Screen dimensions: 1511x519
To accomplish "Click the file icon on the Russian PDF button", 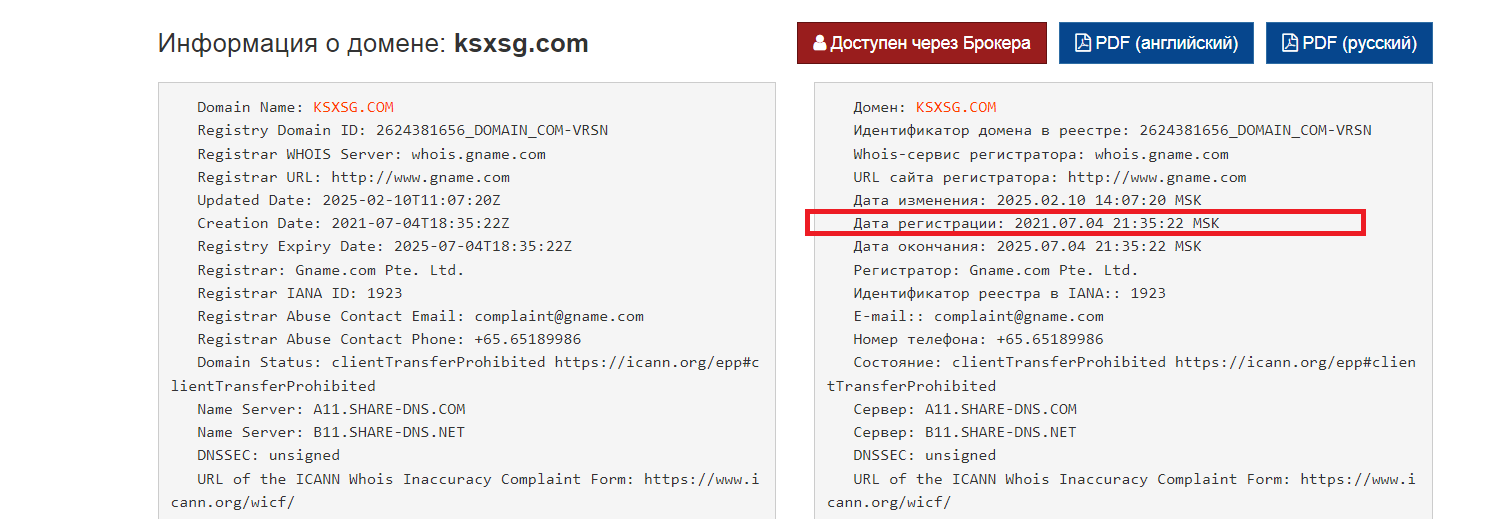I will point(1289,44).
